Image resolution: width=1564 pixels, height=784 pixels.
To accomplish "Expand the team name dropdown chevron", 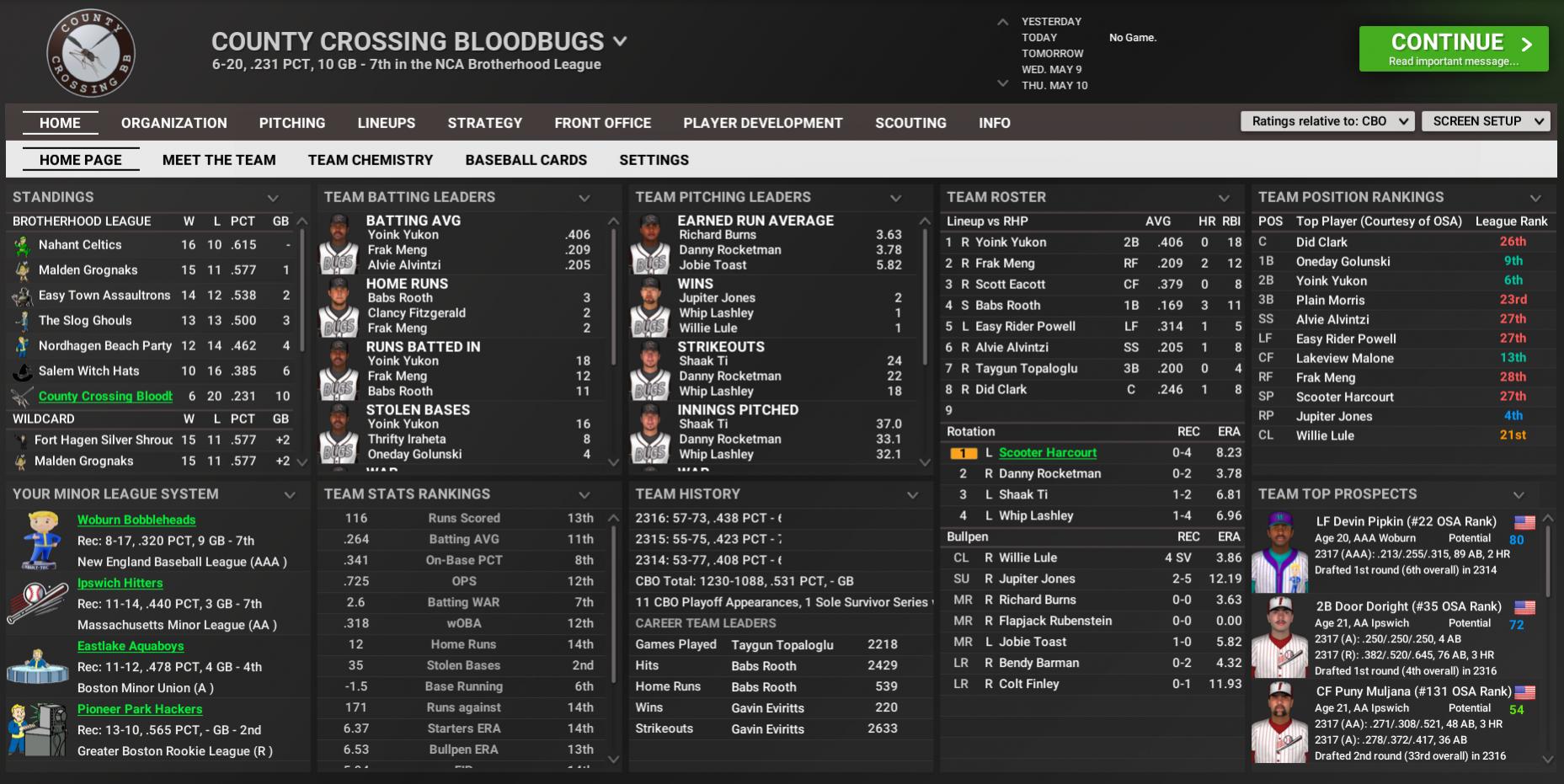I will pyautogui.click(x=620, y=41).
